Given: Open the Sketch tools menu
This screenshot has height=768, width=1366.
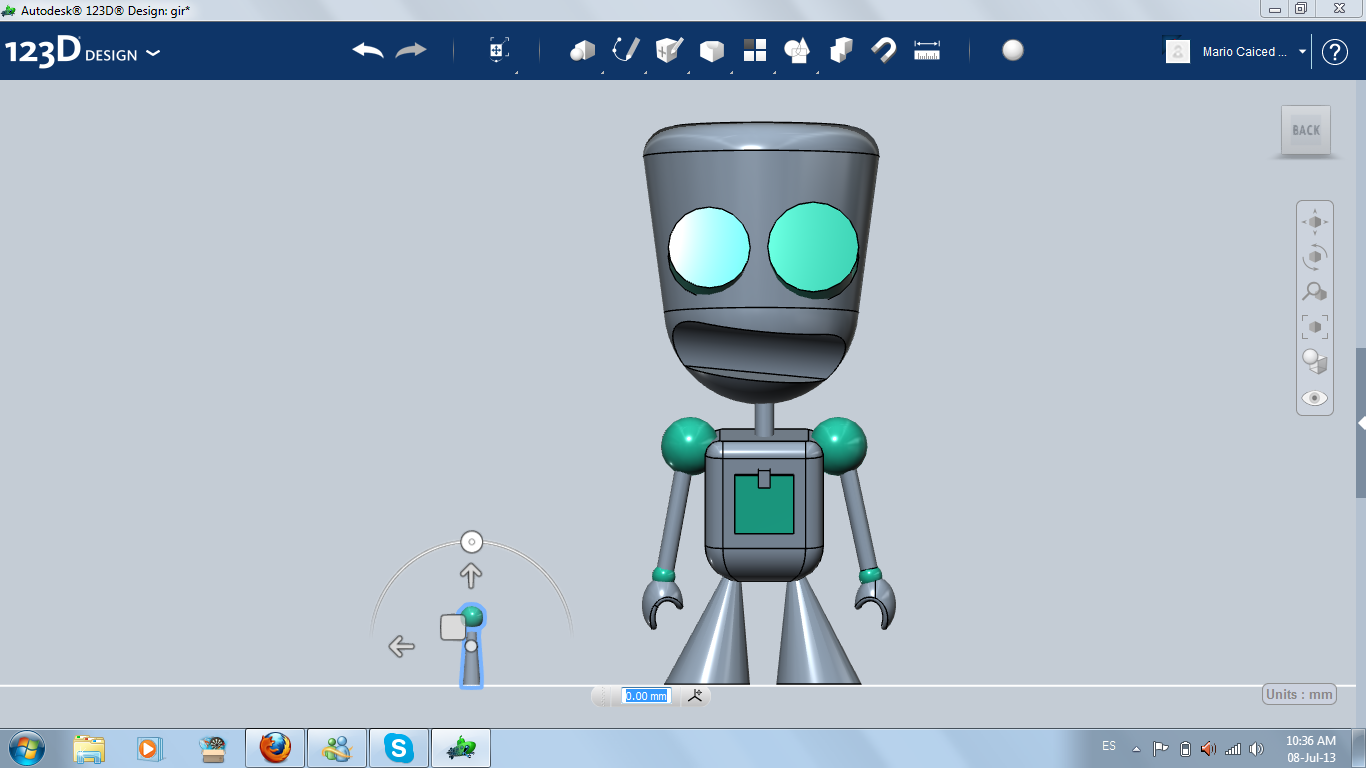Looking at the screenshot, I should (626, 50).
